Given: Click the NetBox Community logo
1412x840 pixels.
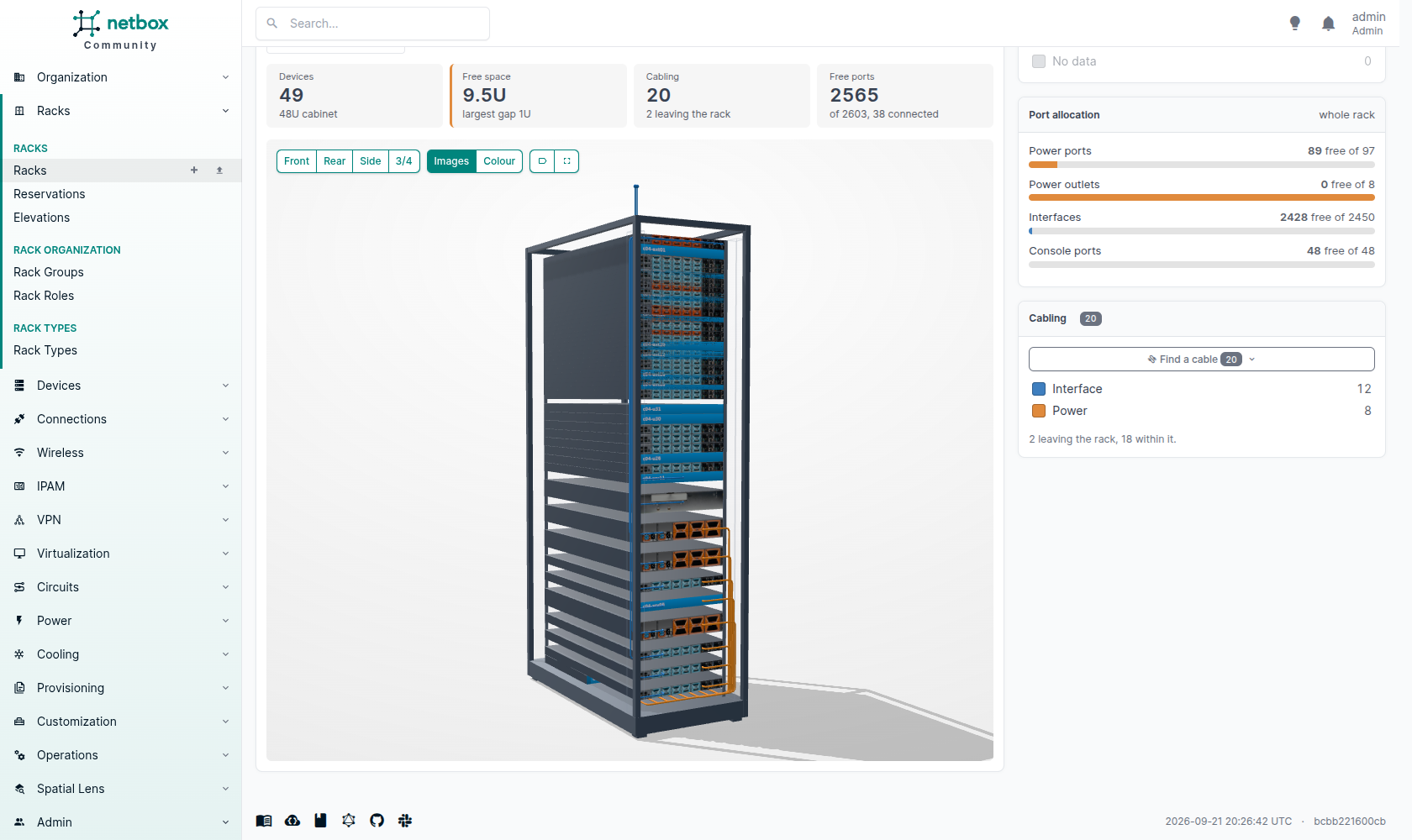Looking at the screenshot, I should click(x=120, y=30).
